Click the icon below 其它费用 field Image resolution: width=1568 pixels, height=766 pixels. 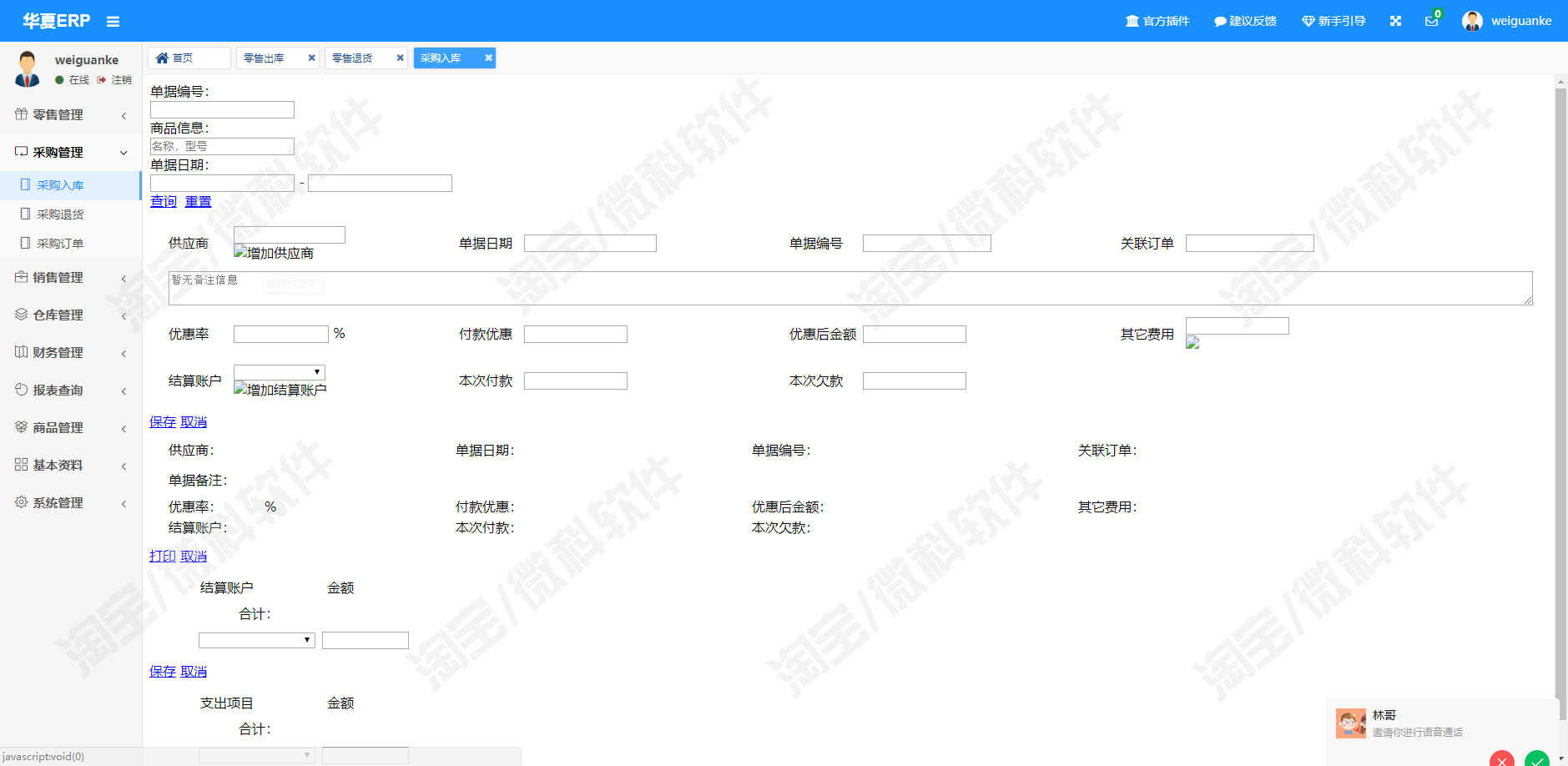(1192, 342)
